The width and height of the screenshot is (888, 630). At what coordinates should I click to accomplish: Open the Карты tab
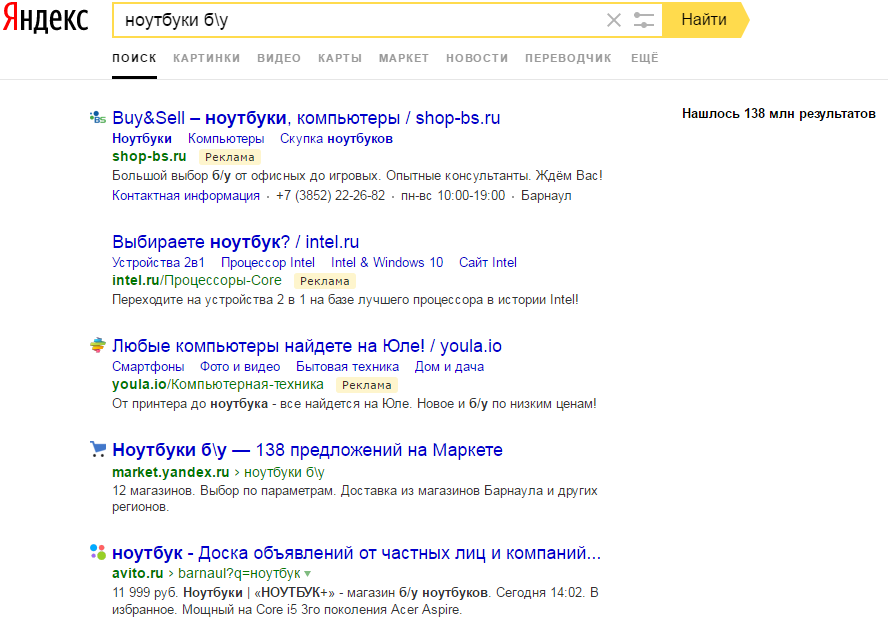[340, 58]
